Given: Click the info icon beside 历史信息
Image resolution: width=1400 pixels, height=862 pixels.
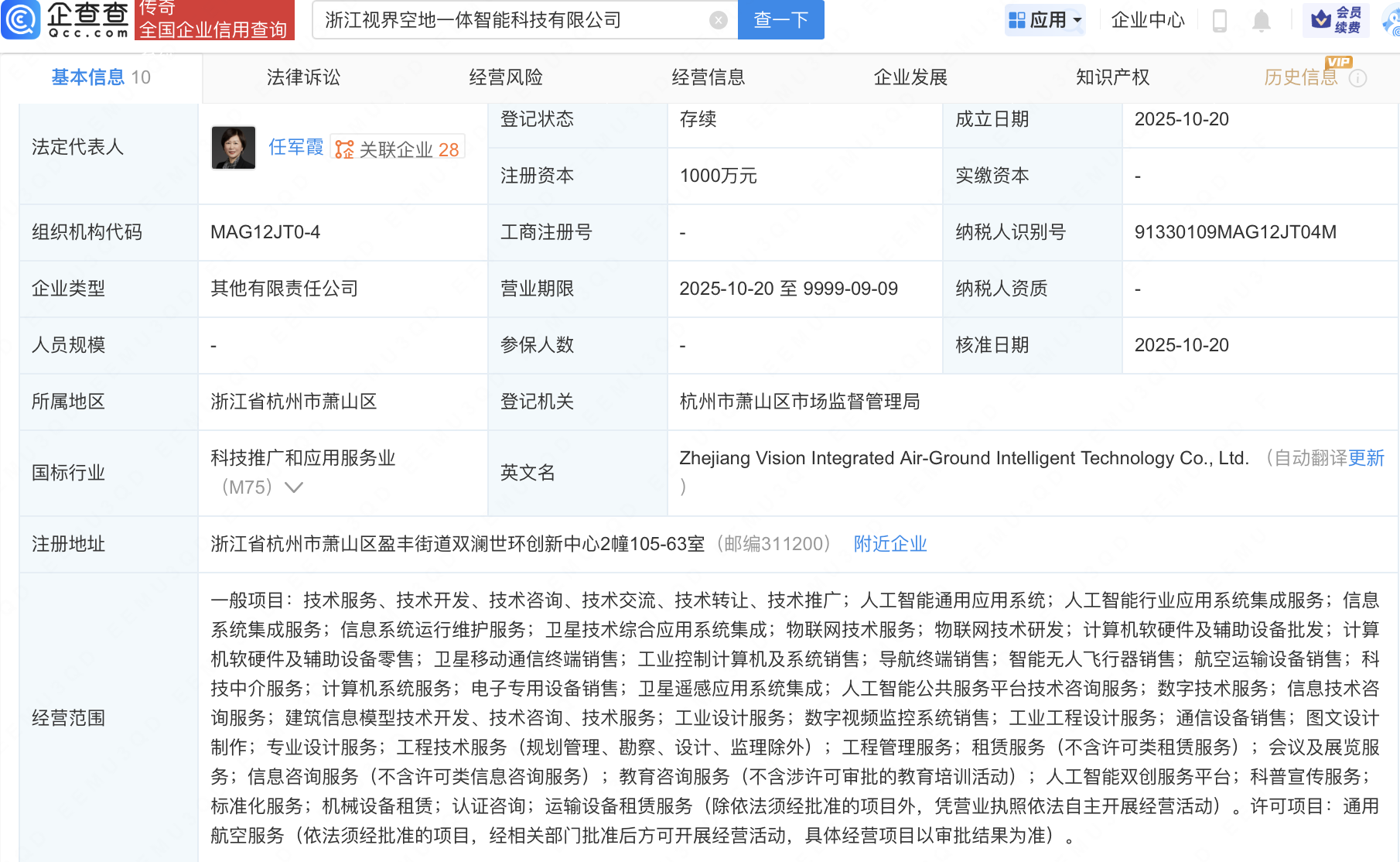Looking at the screenshot, I should (1358, 78).
